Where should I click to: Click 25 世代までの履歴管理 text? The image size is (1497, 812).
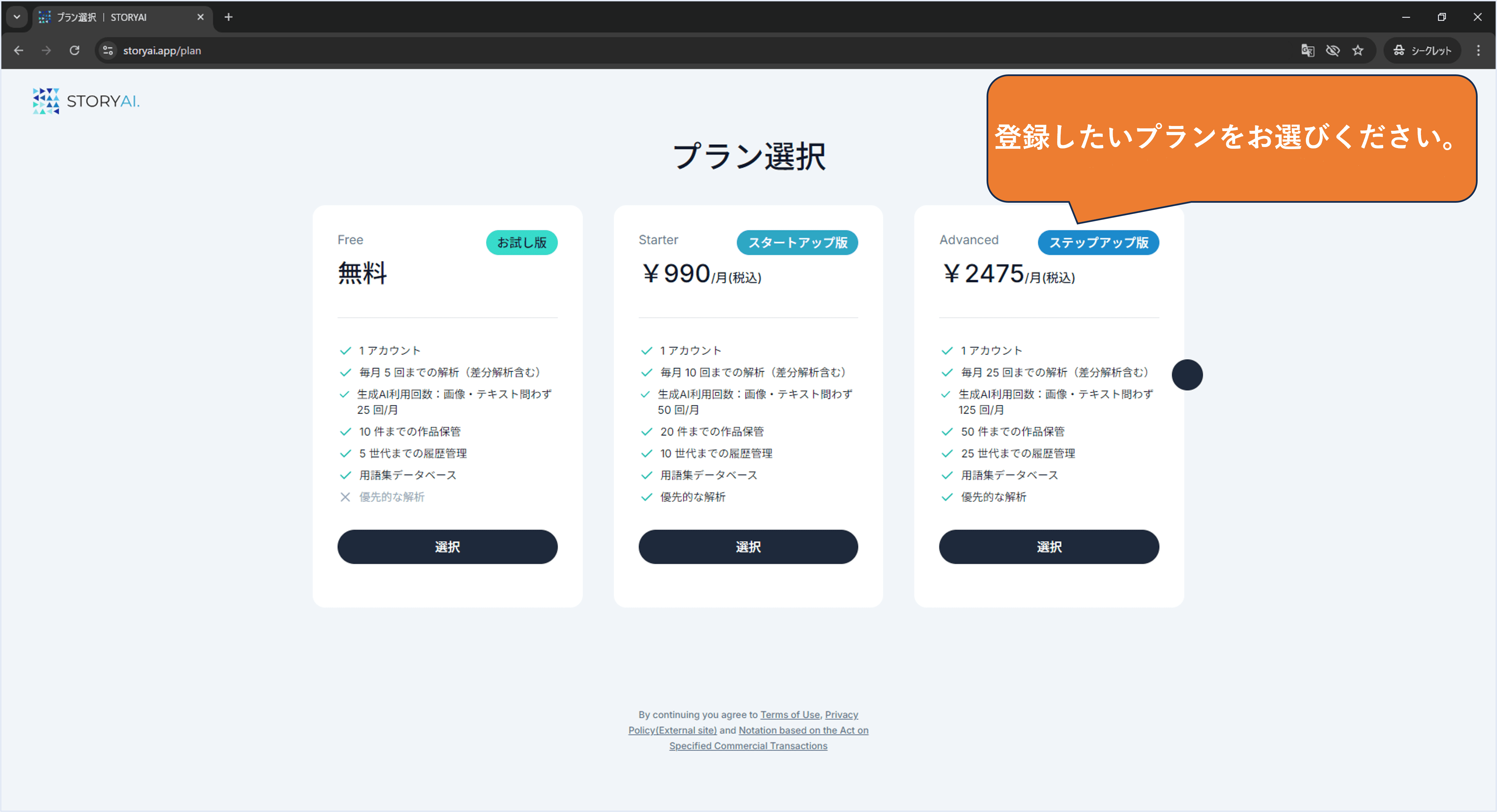tap(1017, 453)
